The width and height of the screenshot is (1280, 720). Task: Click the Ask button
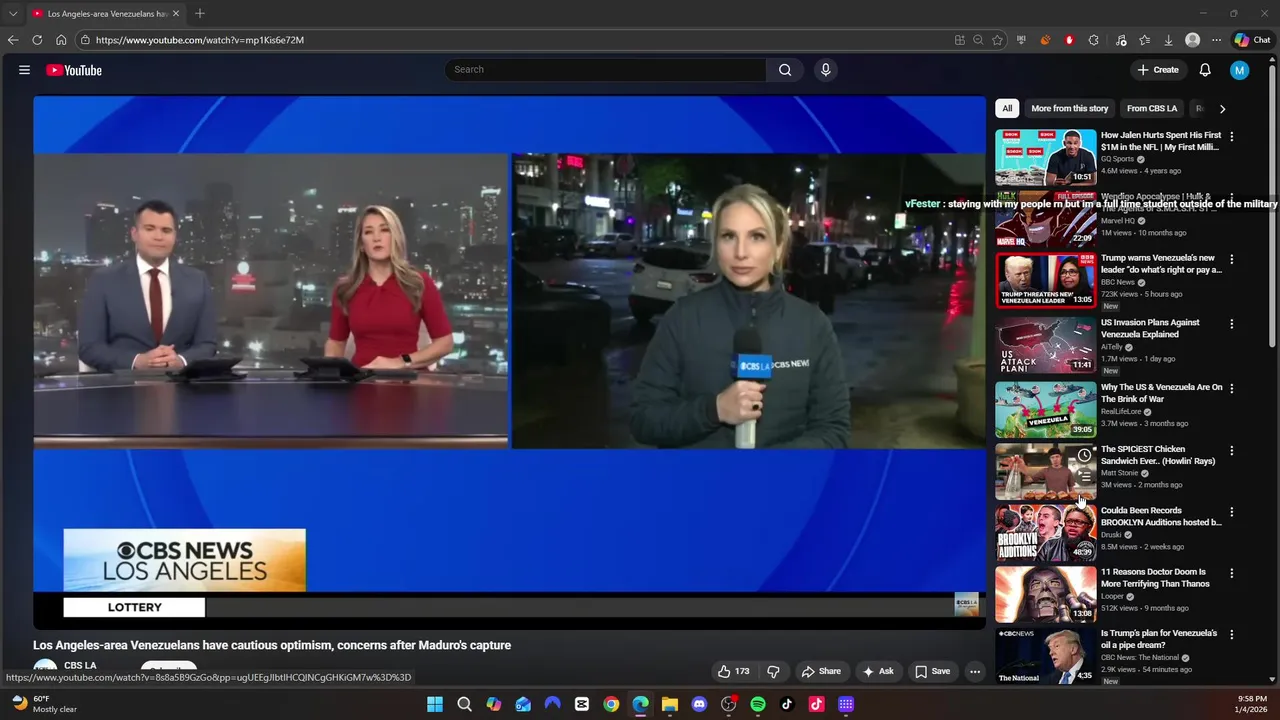pyautogui.click(x=878, y=671)
